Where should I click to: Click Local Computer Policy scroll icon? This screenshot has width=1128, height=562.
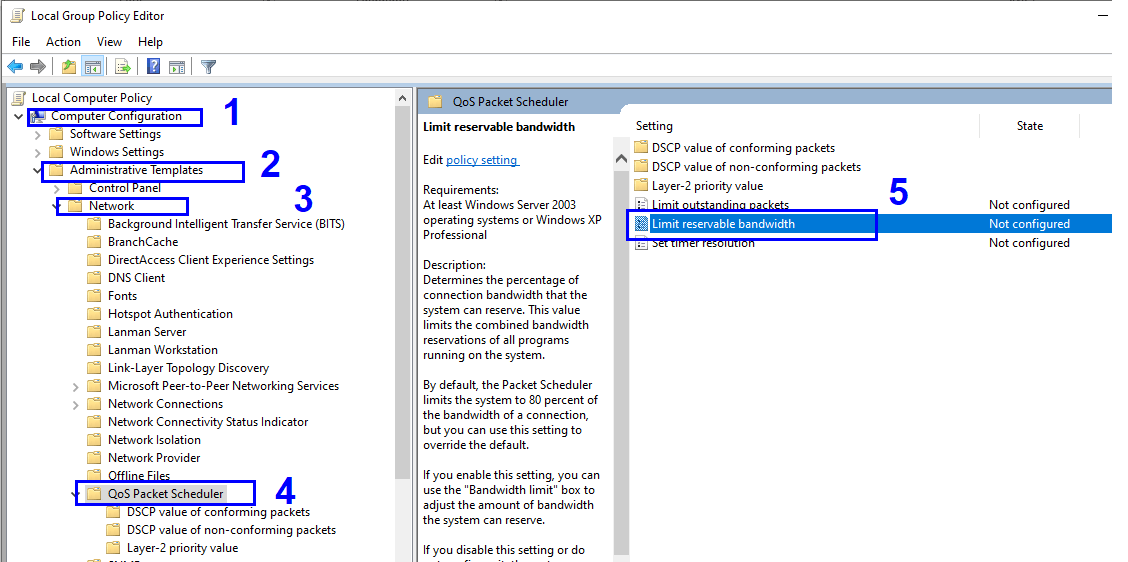click(19, 98)
